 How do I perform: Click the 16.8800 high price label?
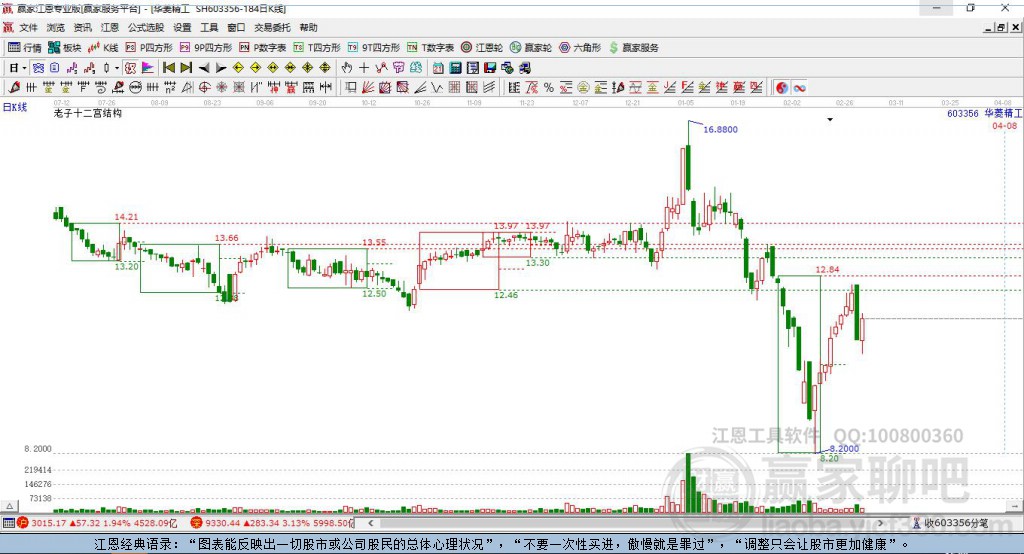(x=720, y=129)
